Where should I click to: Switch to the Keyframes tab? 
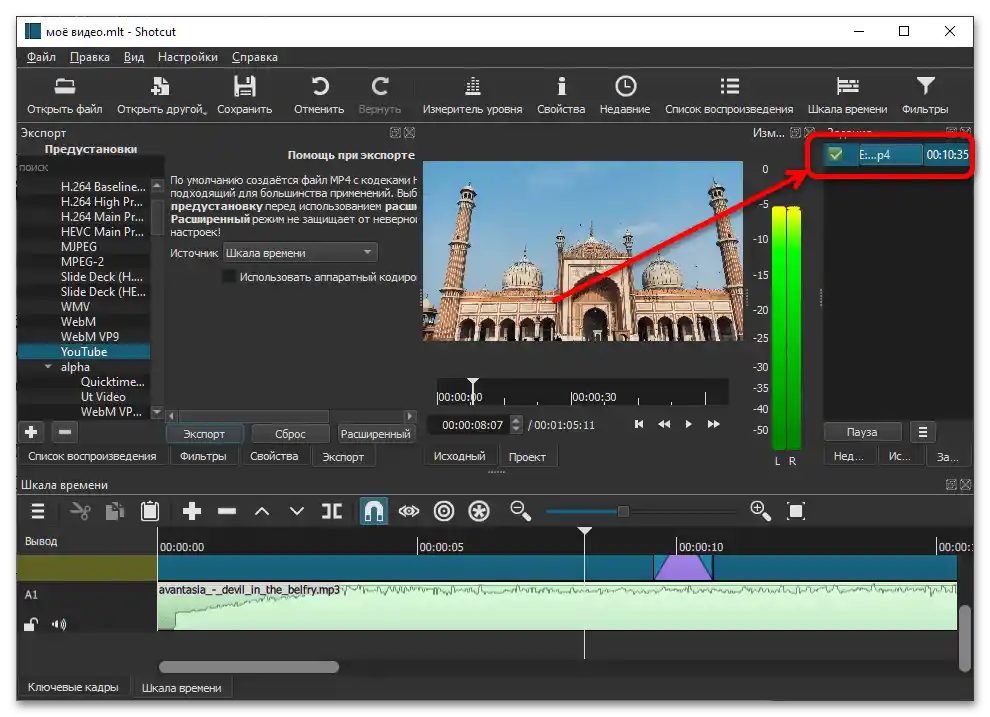pos(73,687)
